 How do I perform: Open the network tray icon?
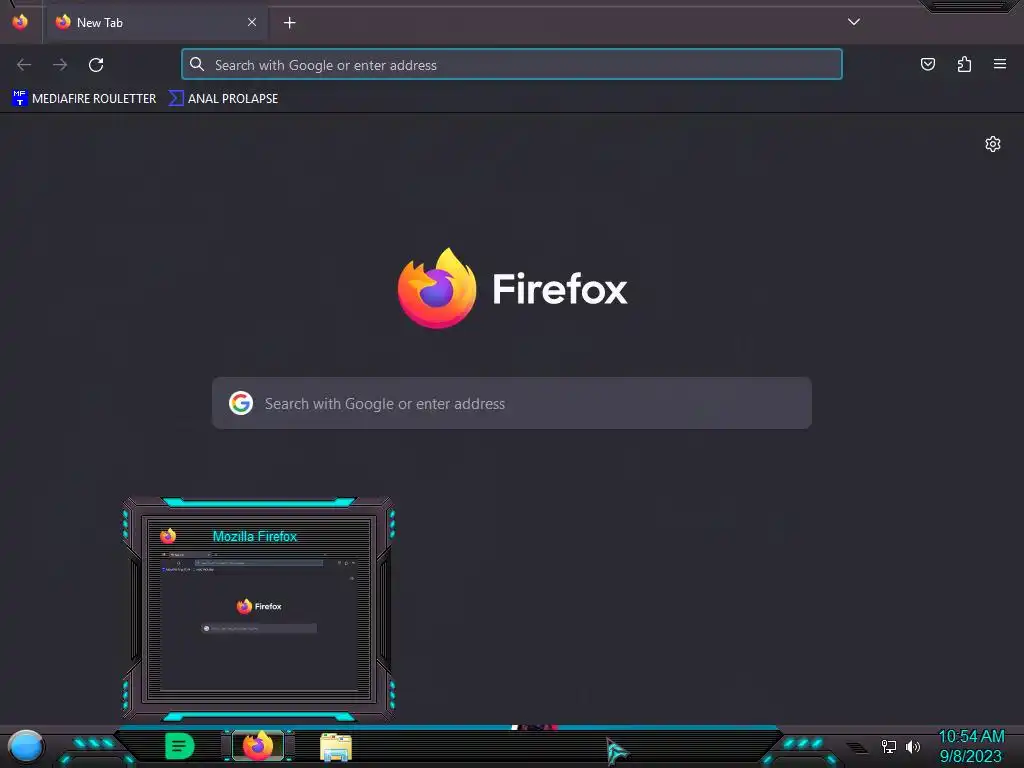pos(889,746)
